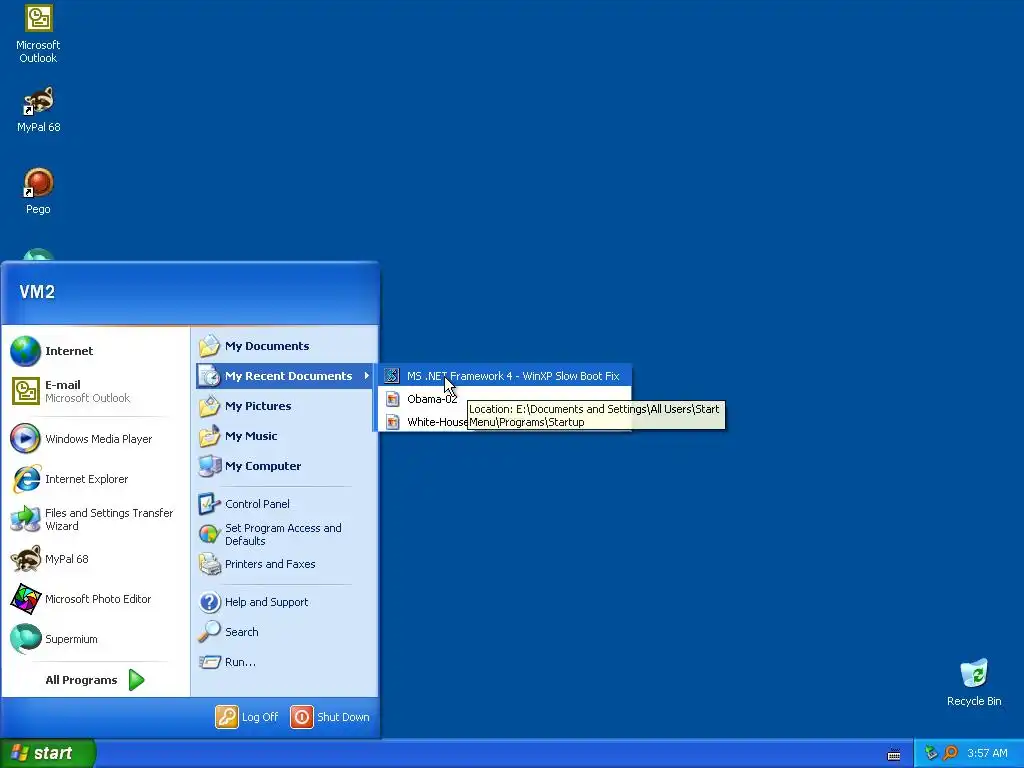The width and height of the screenshot is (1024, 768).
Task: Click the E-mail Outlook icon in Start menu
Action: (x=25, y=391)
